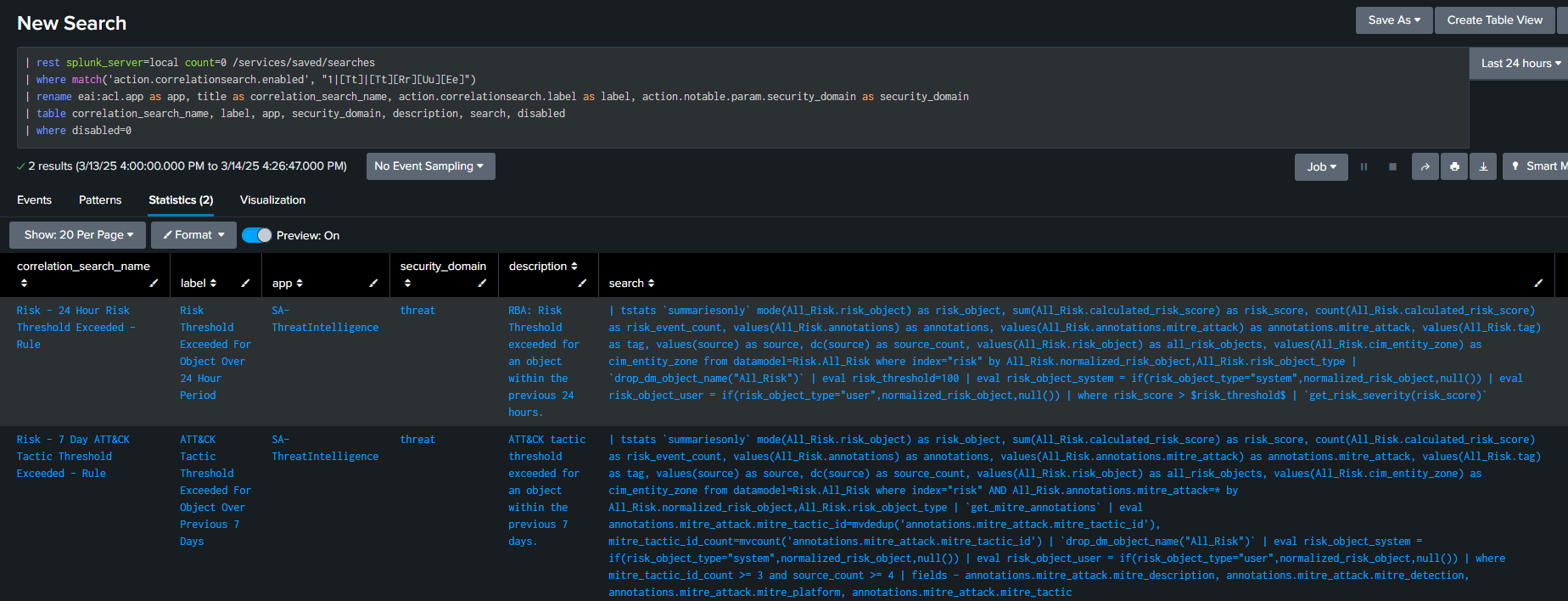Open the Show 20 Per Page dropdown

[x=78, y=235]
